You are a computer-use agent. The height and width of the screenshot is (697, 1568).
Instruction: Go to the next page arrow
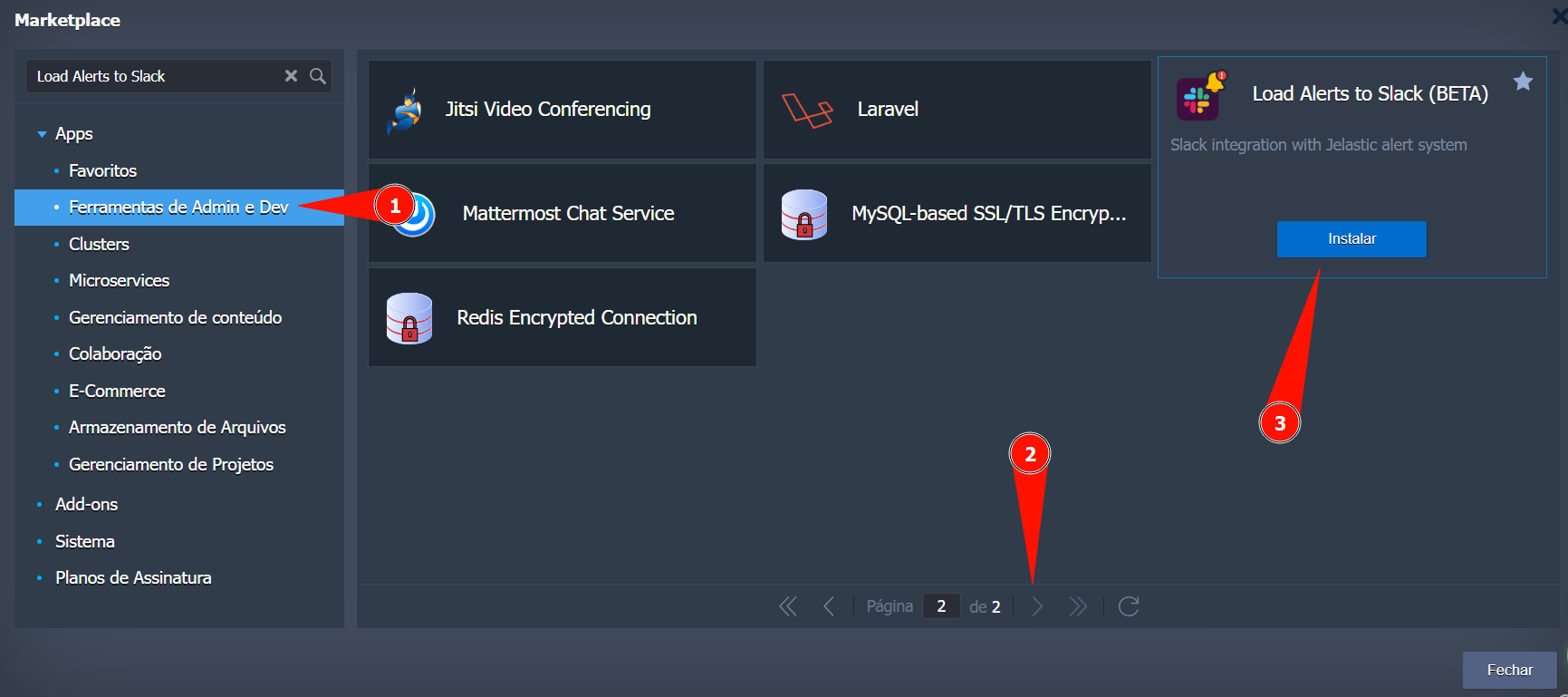tap(1037, 606)
